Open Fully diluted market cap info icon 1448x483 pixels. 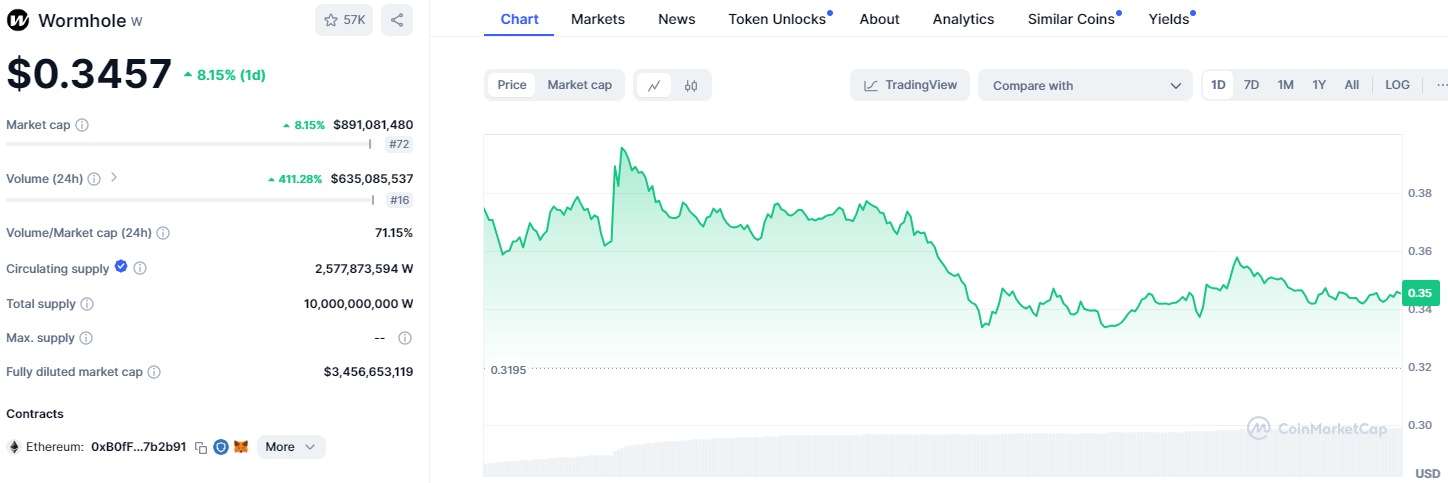click(x=154, y=372)
